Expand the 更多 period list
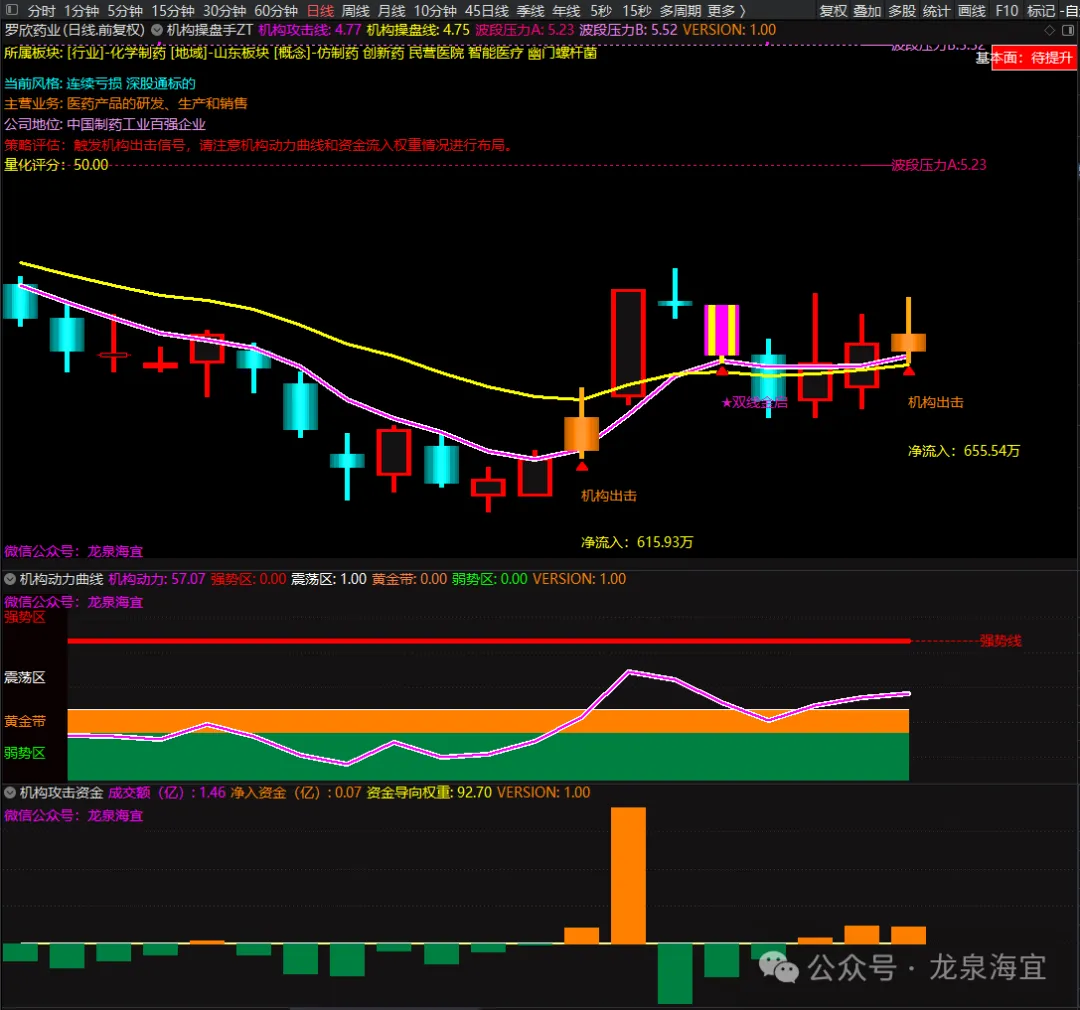 coord(727,11)
